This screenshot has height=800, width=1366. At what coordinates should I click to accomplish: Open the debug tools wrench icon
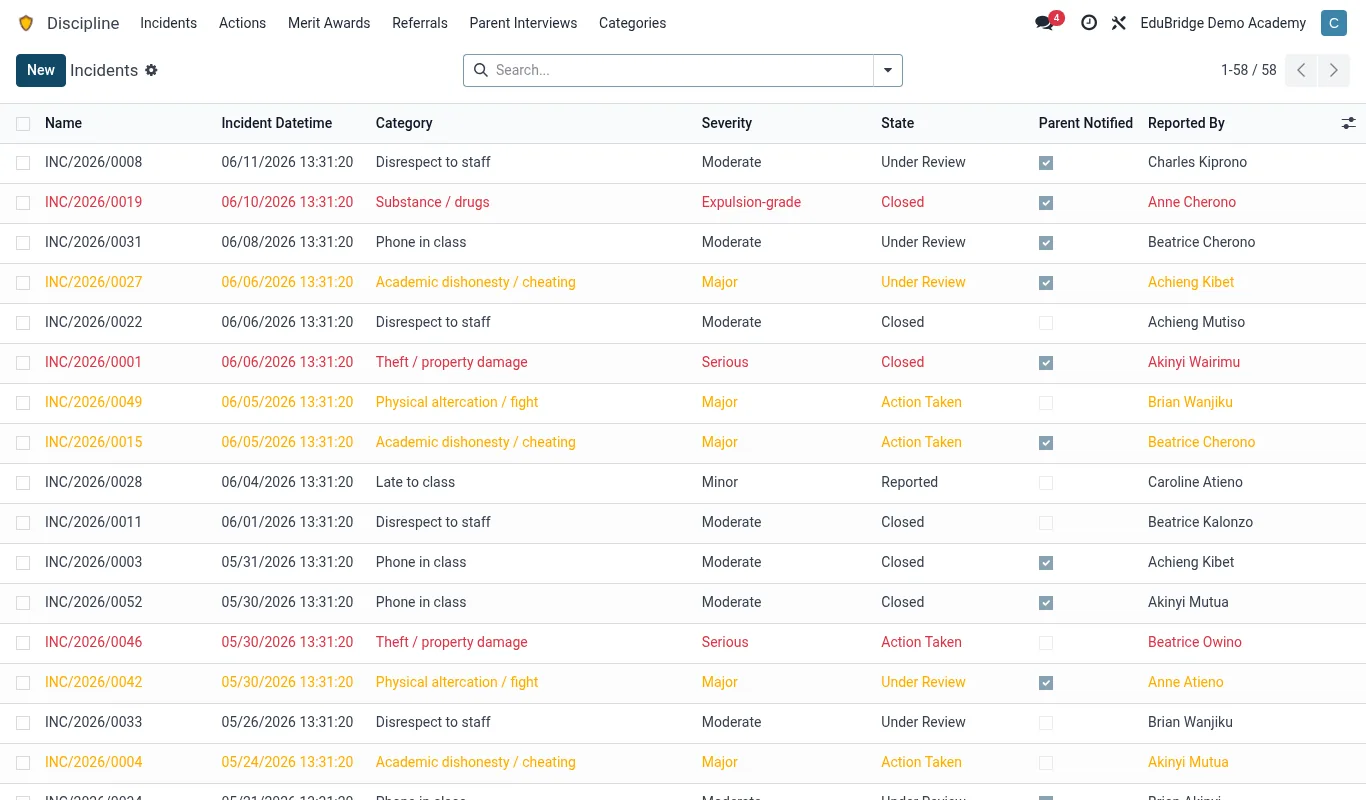(1119, 22)
